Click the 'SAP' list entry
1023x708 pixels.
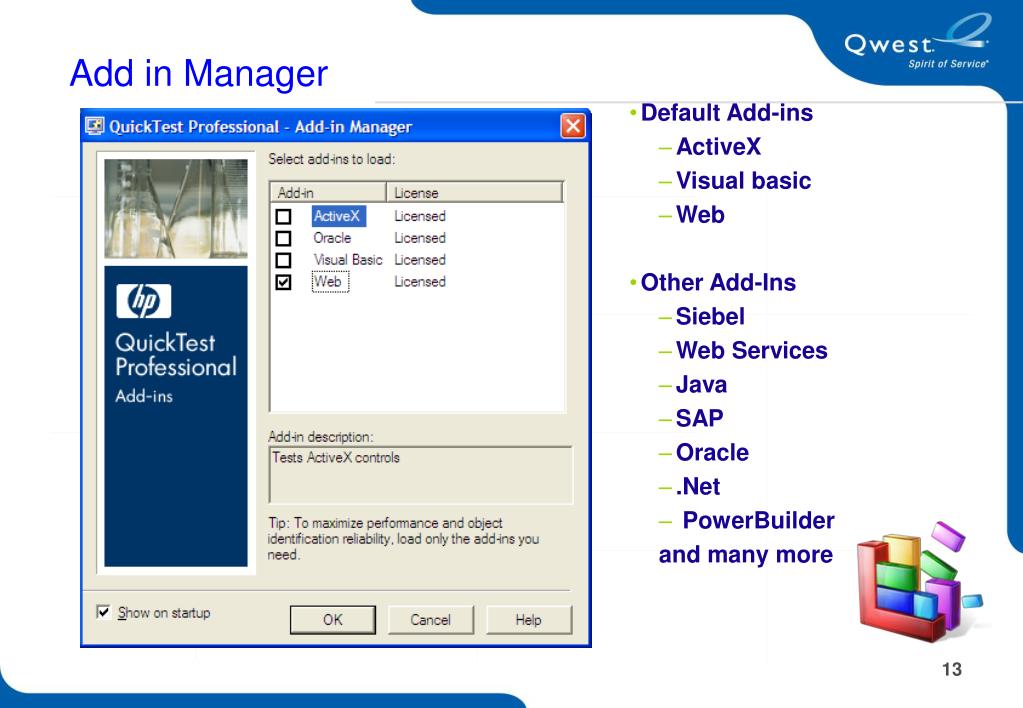[699, 418]
